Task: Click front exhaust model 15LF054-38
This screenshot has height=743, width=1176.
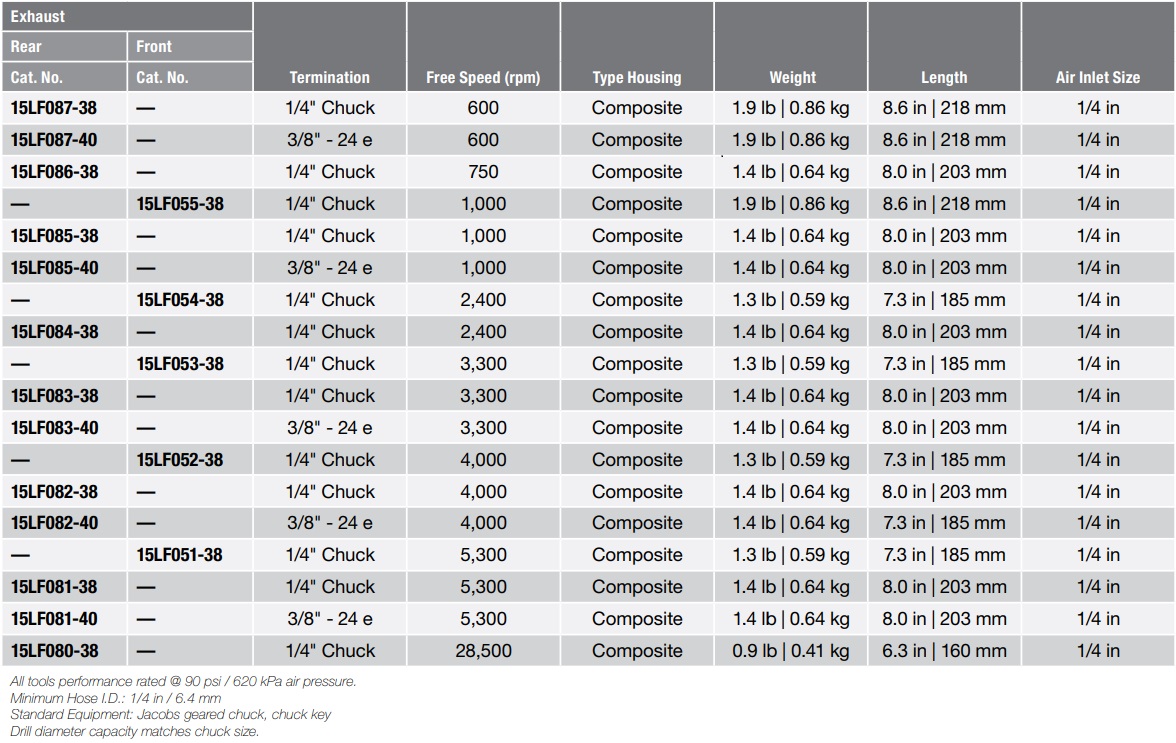Action: tap(180, 300)
